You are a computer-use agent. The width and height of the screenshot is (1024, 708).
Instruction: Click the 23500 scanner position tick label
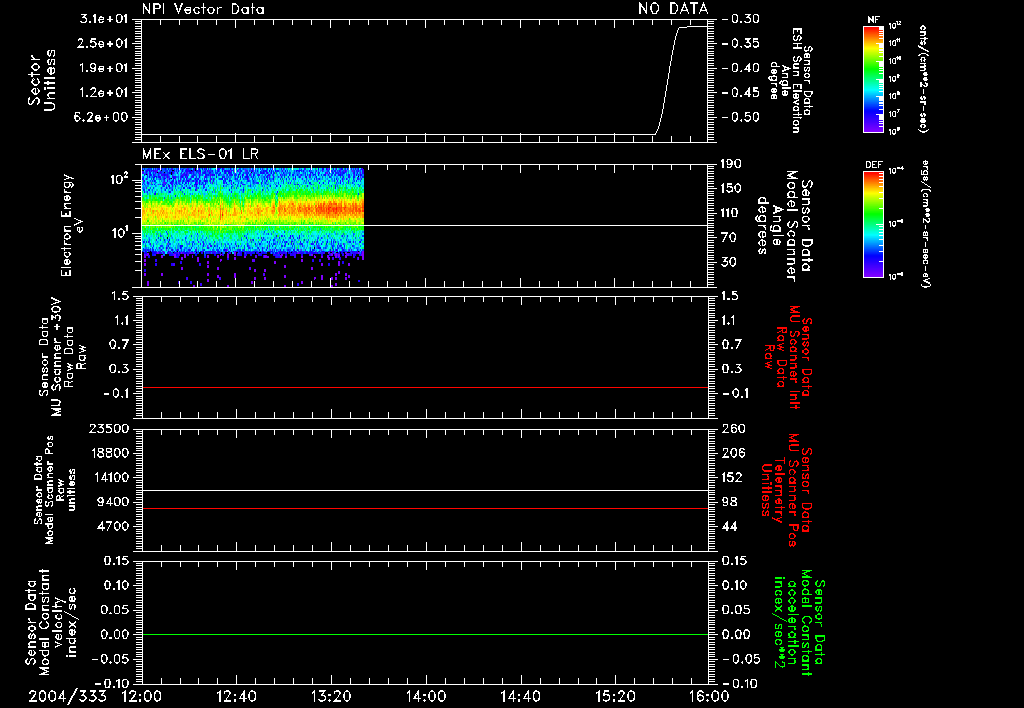(x=108, y=428)
